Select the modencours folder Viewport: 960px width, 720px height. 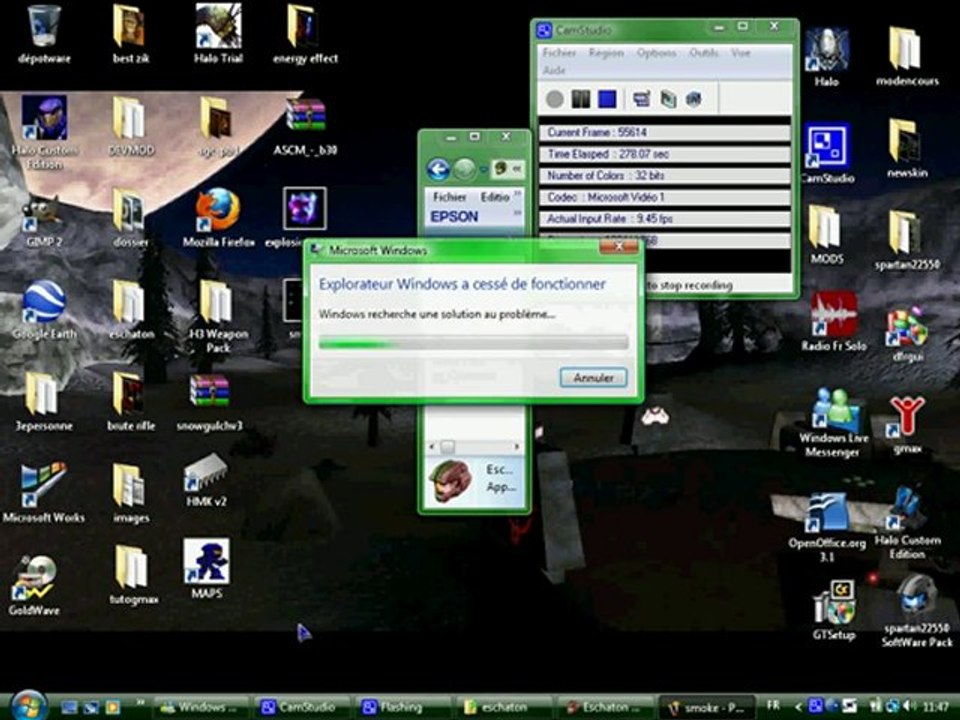coord(907,57)
